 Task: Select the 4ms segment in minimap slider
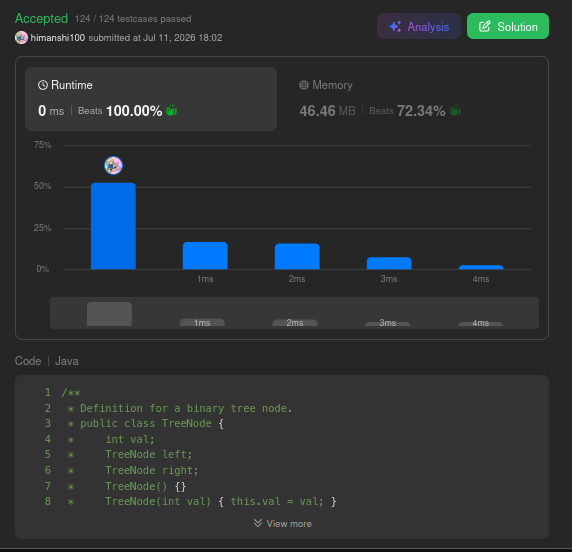tap(480, 324)
